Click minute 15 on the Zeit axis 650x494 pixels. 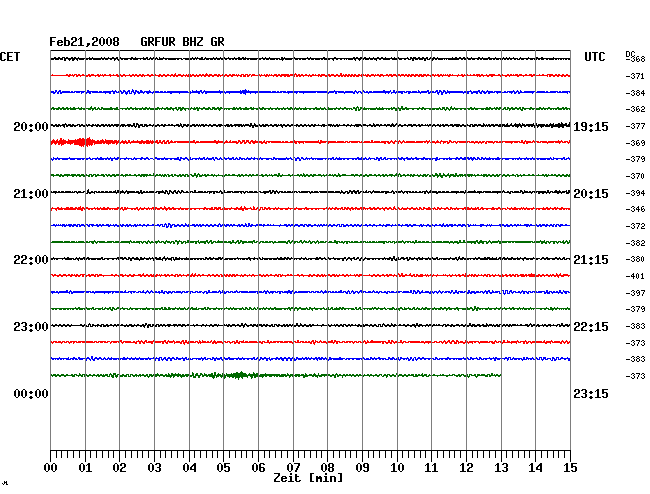[570, 468]
